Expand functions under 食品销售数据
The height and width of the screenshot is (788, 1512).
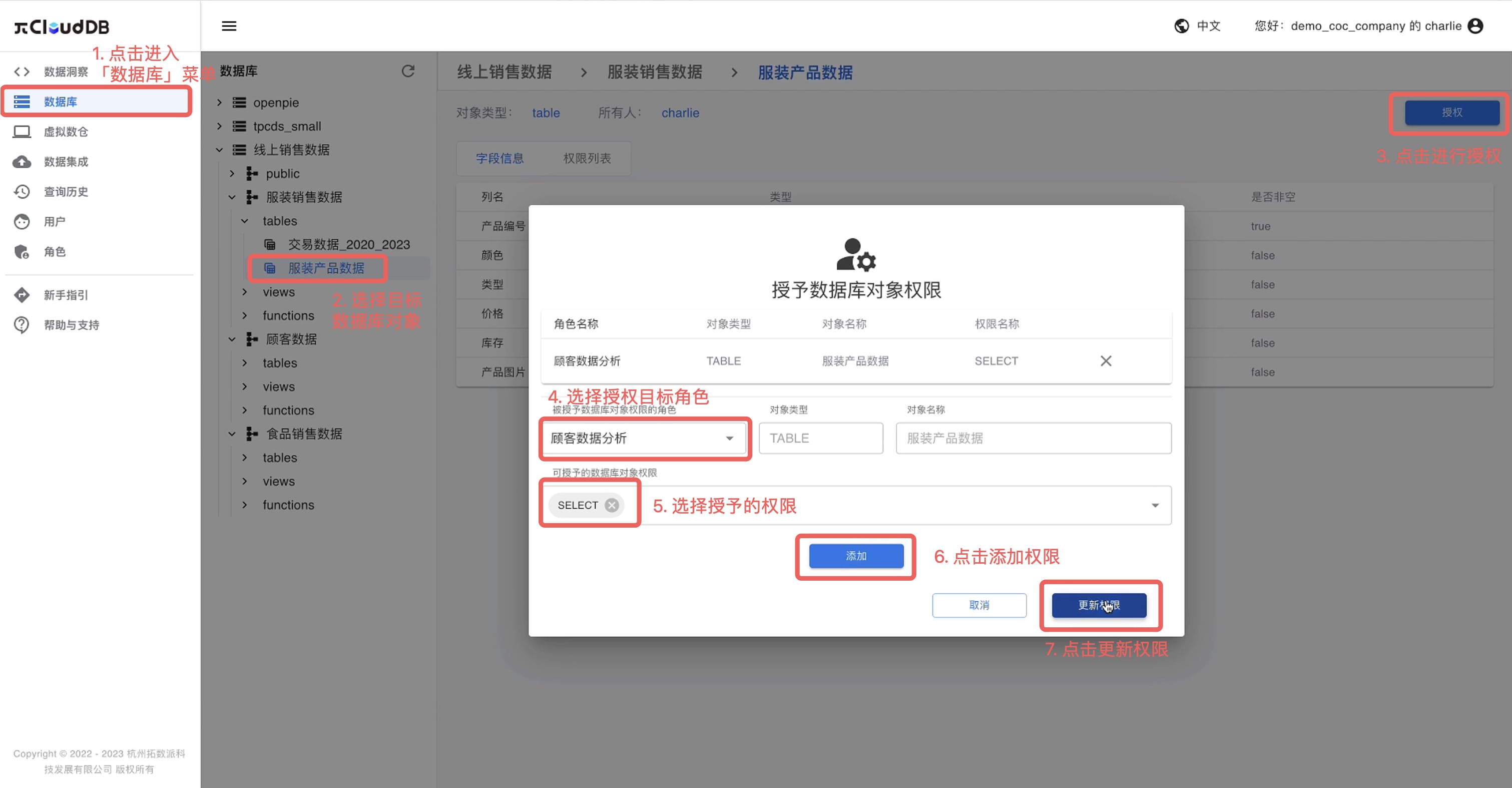(245, 505)
